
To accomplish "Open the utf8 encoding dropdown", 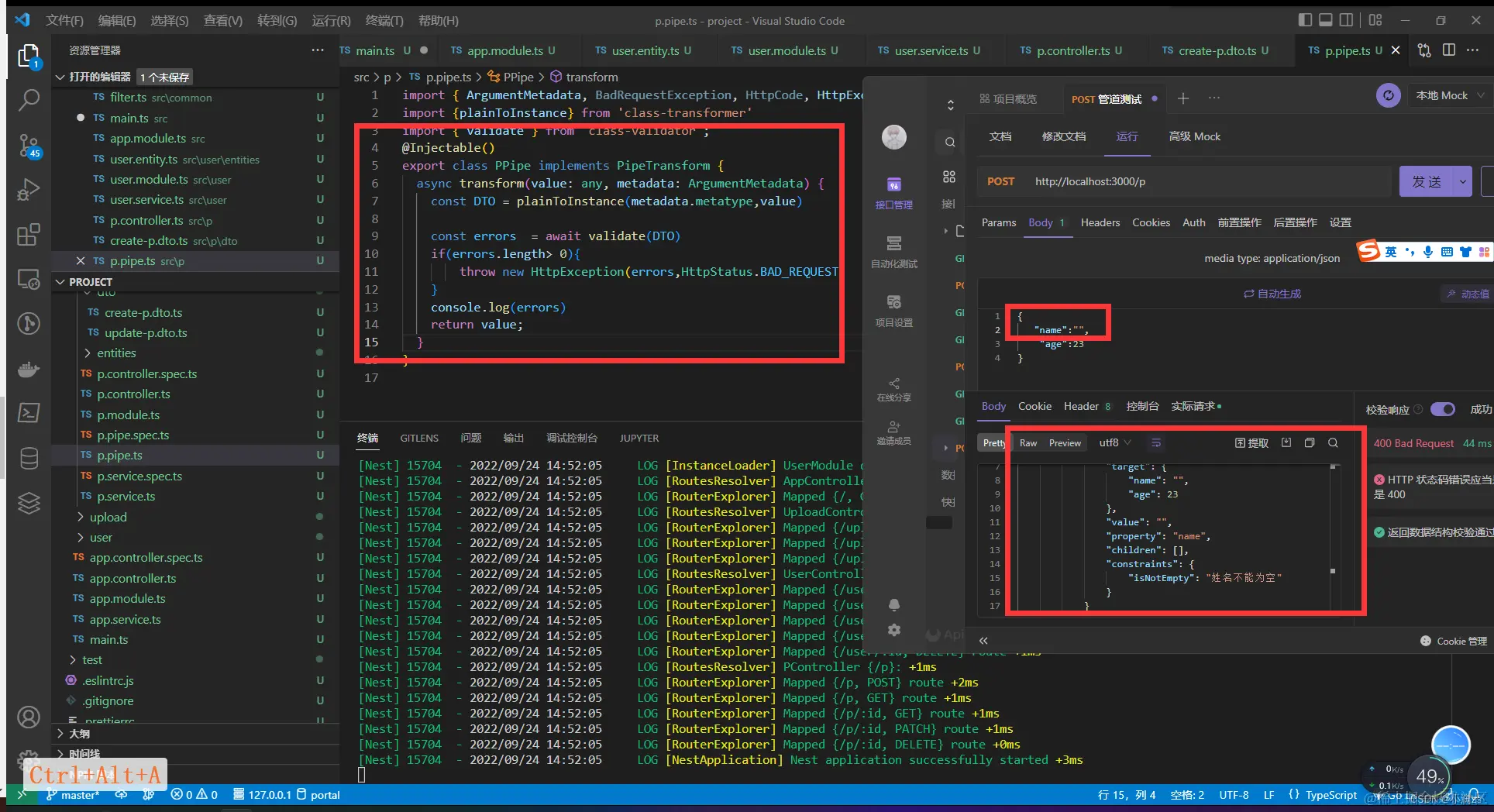I will (x=1115, y=443).
